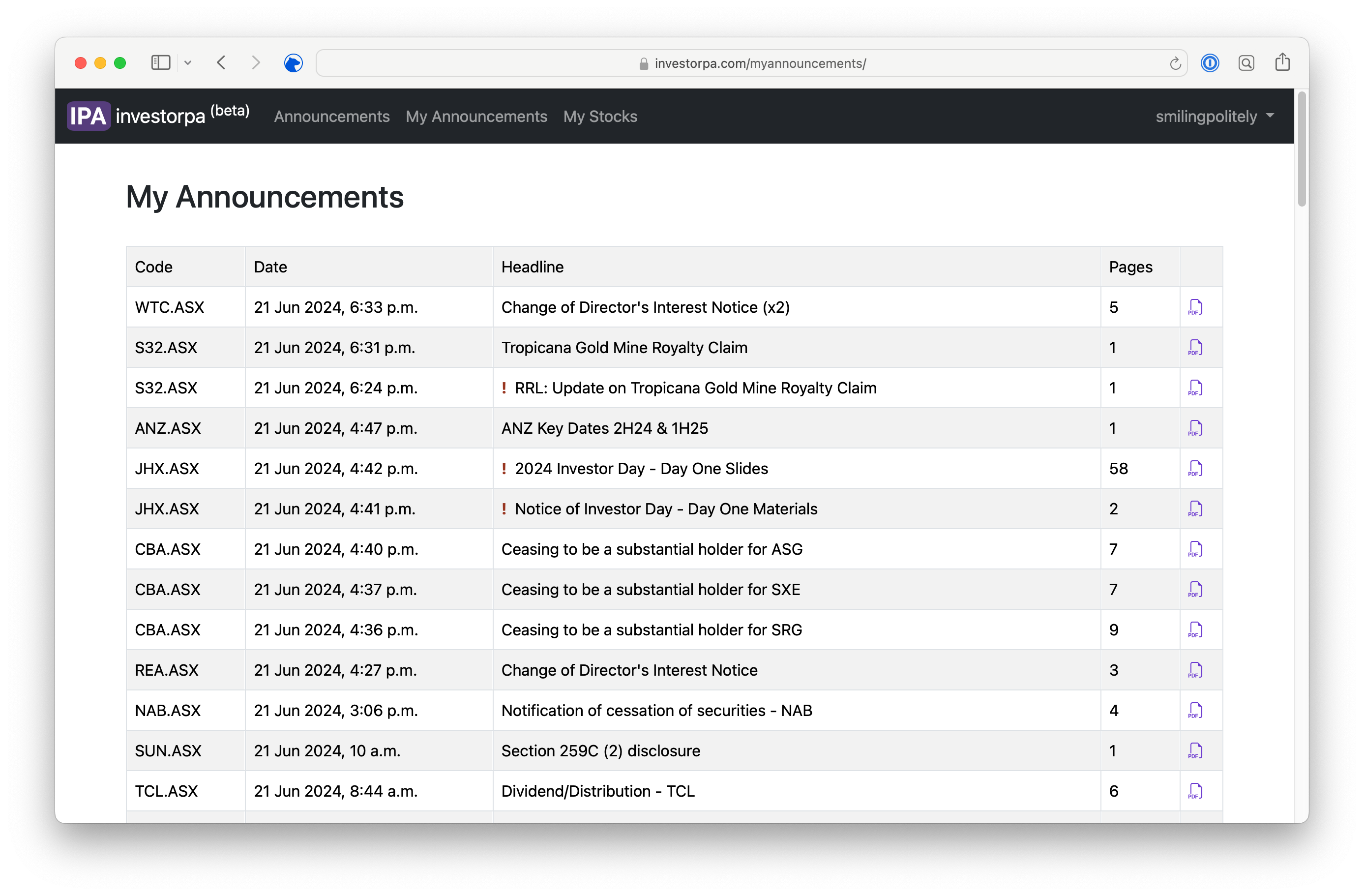
Task: Go to the Announcements nav item
Action: 331,117
